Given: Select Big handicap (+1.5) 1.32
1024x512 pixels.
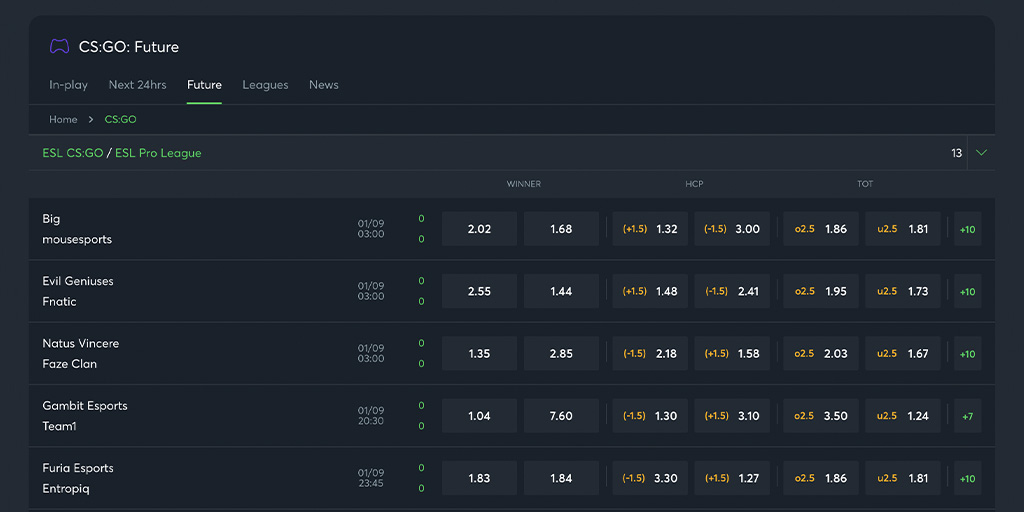Looking at the screenshot, I should [x=650, y=229].
